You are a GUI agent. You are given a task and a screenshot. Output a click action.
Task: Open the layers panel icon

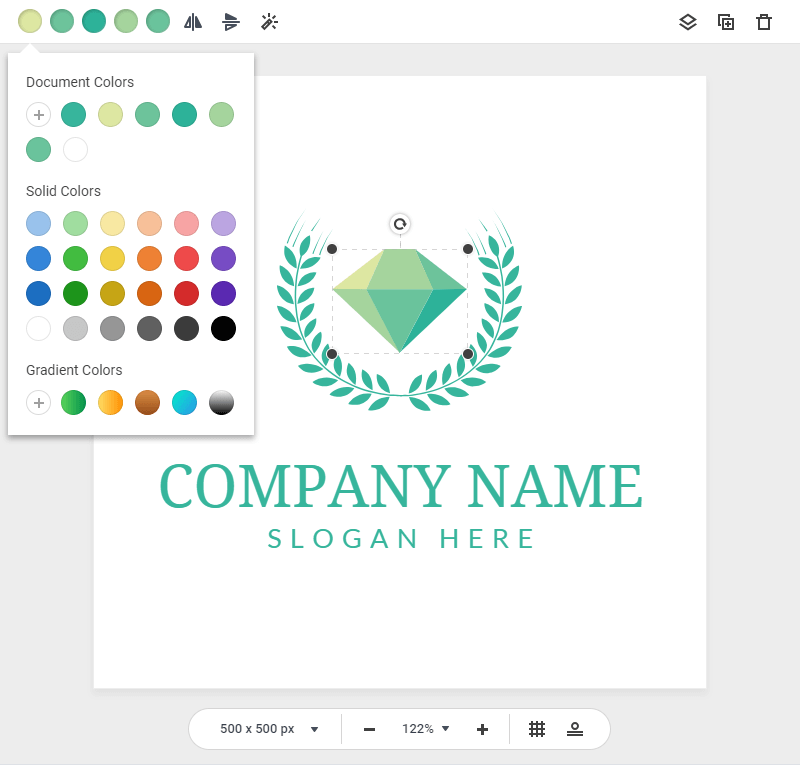coord(688,22)
